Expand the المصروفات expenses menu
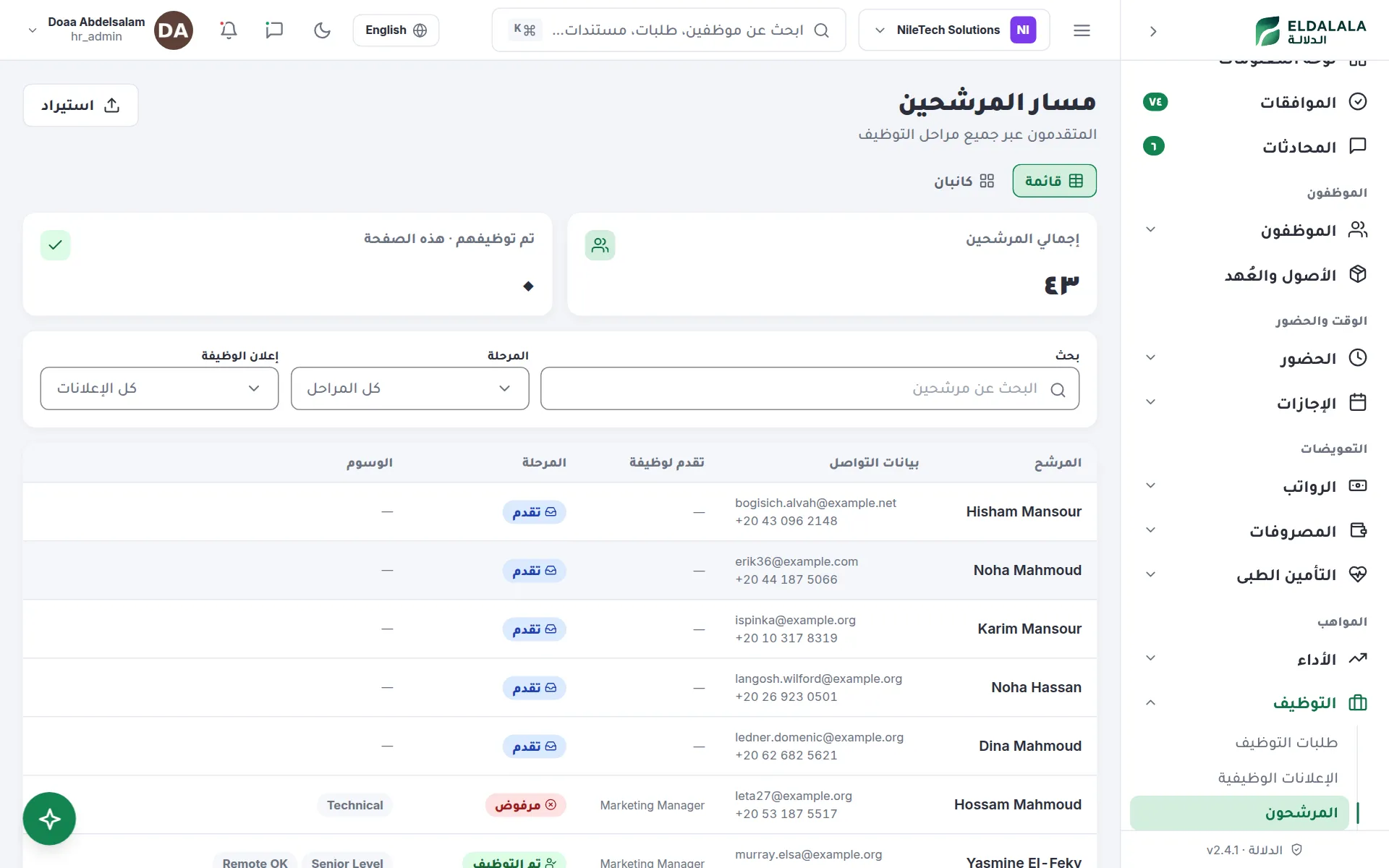Viewport: 1389px width, 868px height. 1255,531
